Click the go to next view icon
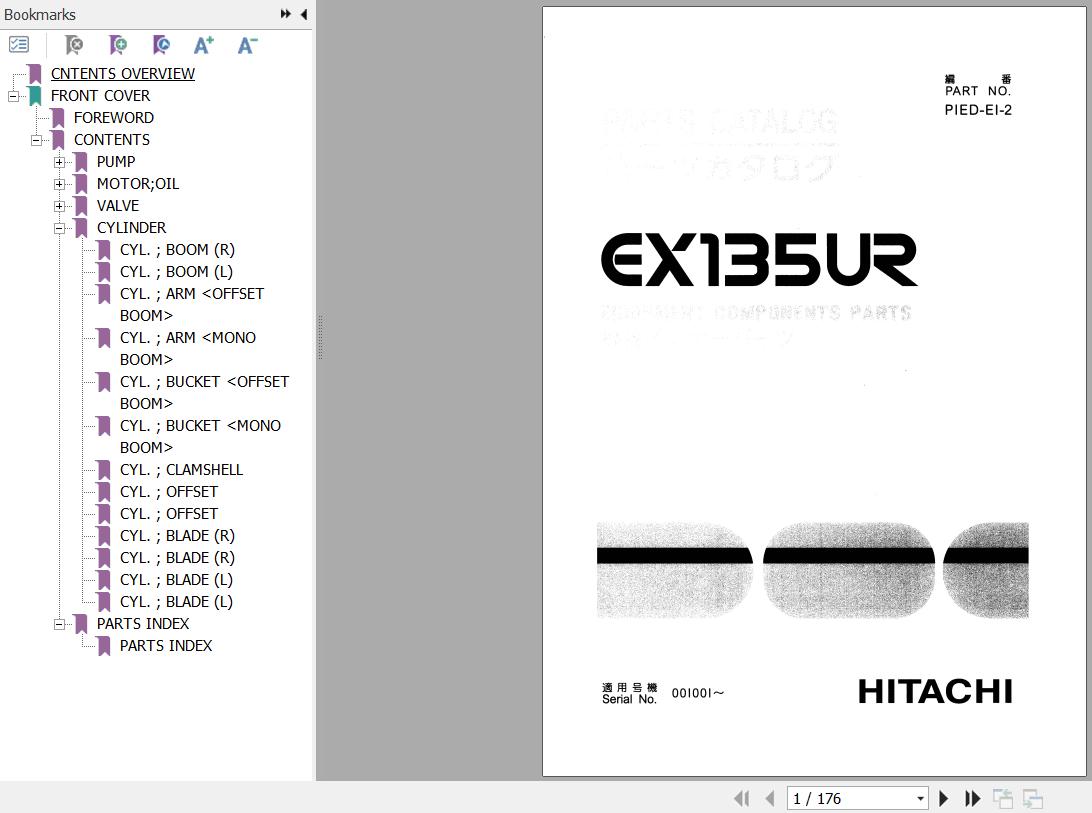Image resolution: width=1092 pixels, height=813 pixels. (x=1033, y=798)
